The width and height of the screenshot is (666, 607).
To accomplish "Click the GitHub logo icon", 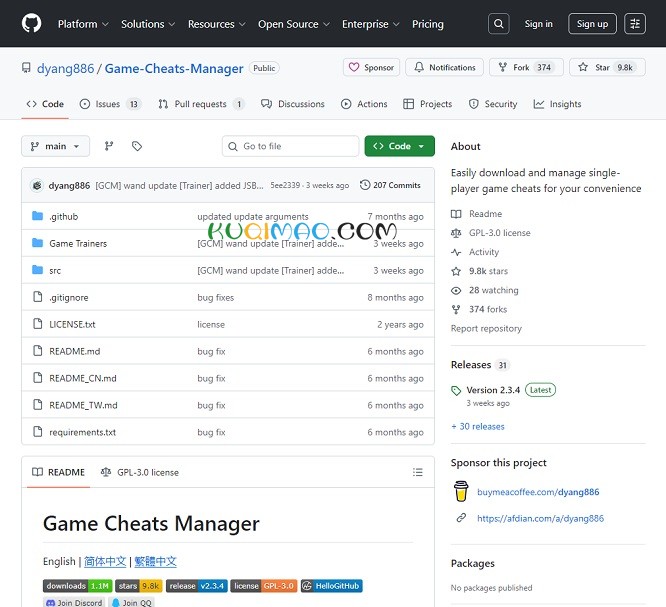I will 31,23.
